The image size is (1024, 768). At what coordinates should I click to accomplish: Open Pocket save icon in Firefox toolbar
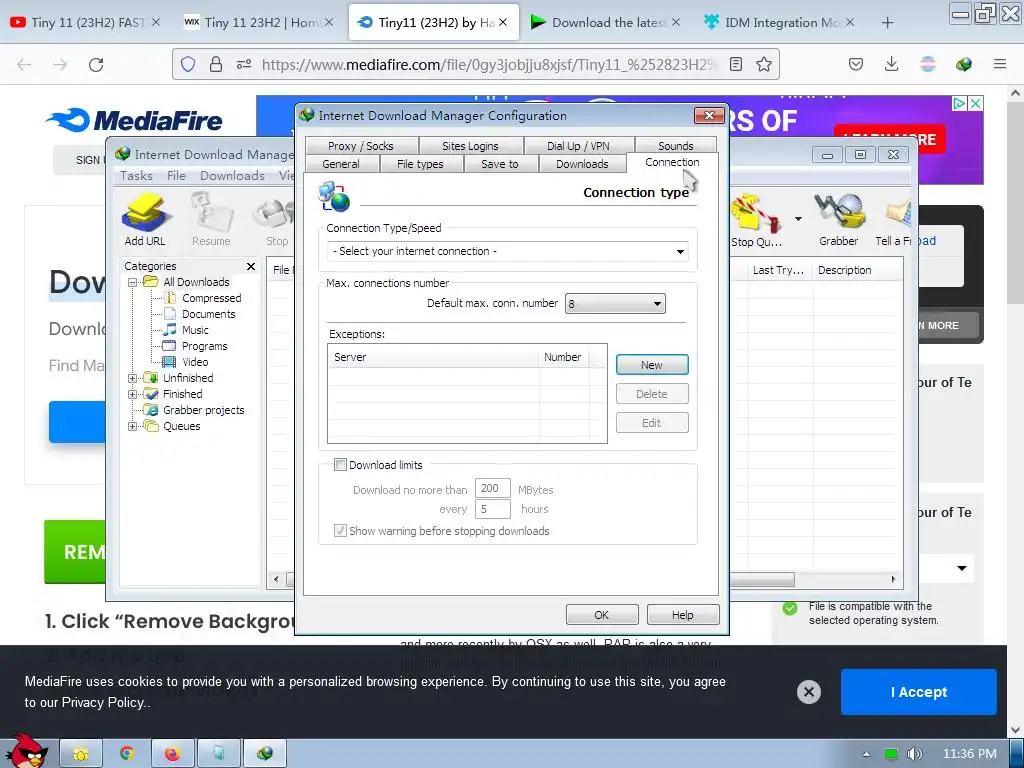(x=856, y=64)
